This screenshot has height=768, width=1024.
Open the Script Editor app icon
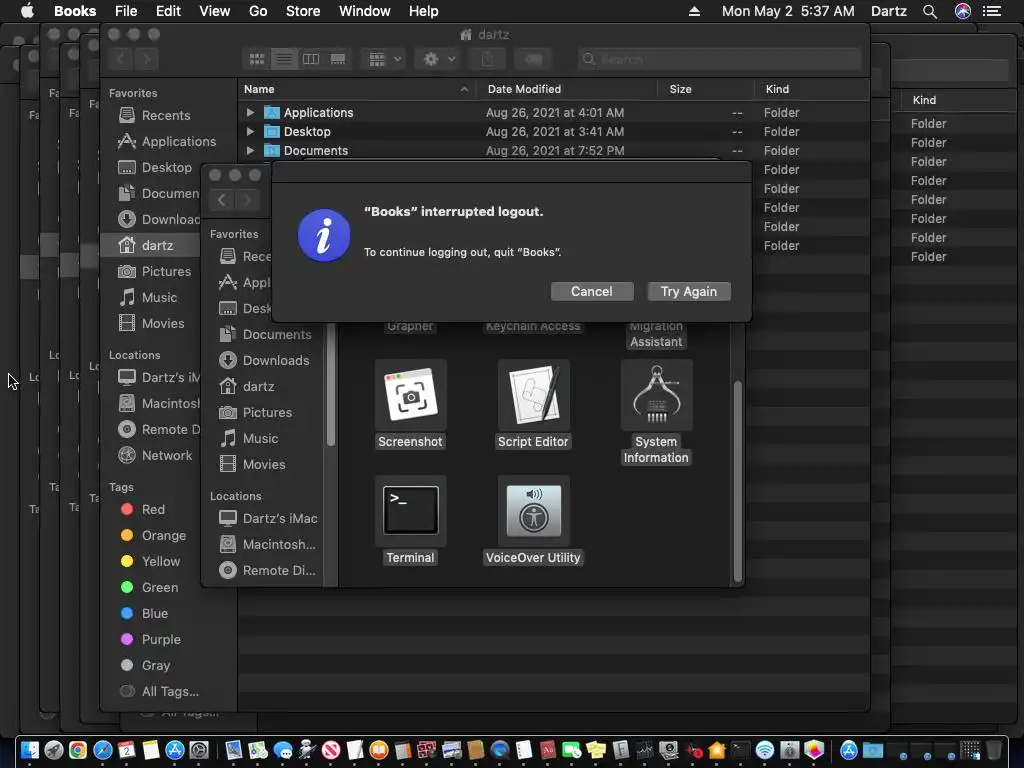coord(534,395)
